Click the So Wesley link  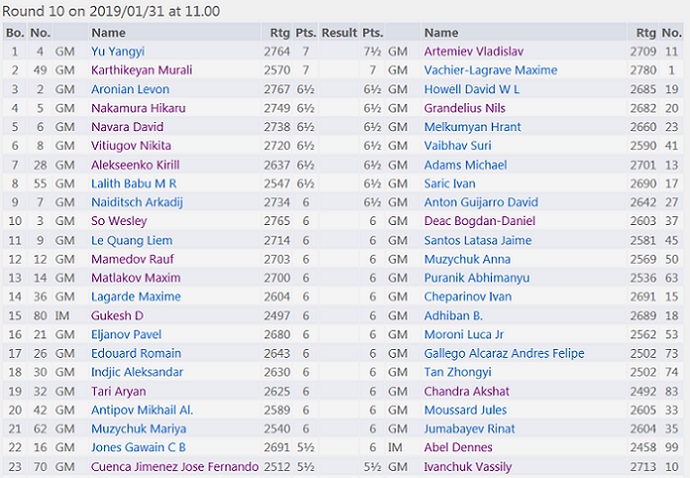tap(119, 221)
